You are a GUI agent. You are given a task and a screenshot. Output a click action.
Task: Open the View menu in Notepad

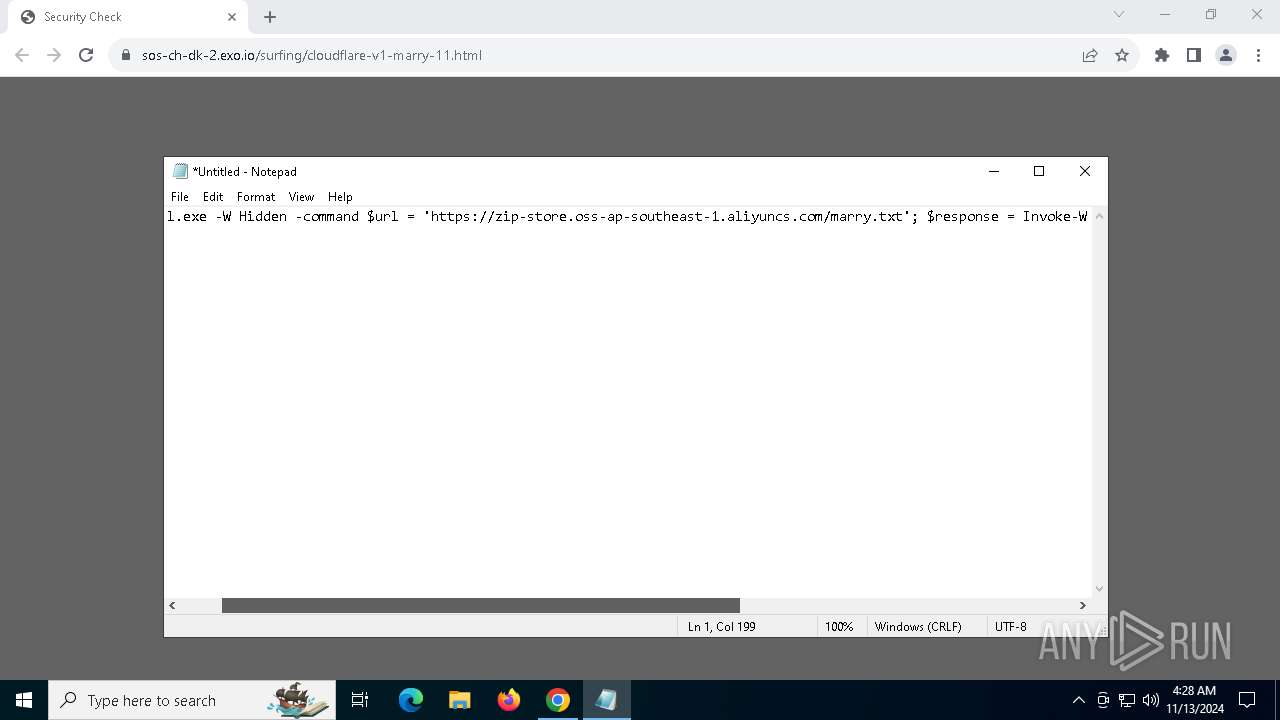click(x=301, y=197)
